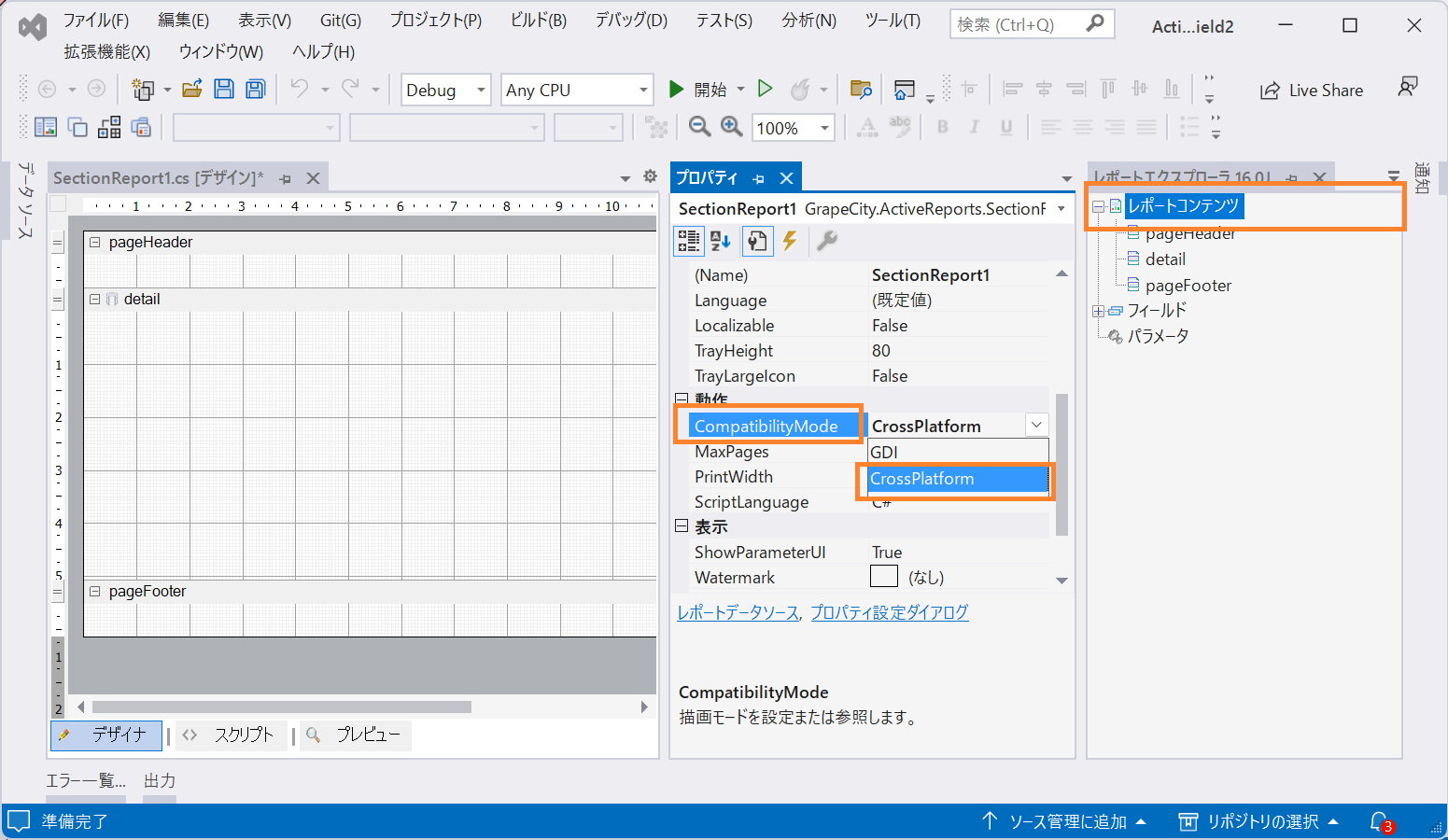The width and height of the screenshot is (1448, 840).
Task: Collapse the pageFooter section in designer
Action: [x=94, y=591]
